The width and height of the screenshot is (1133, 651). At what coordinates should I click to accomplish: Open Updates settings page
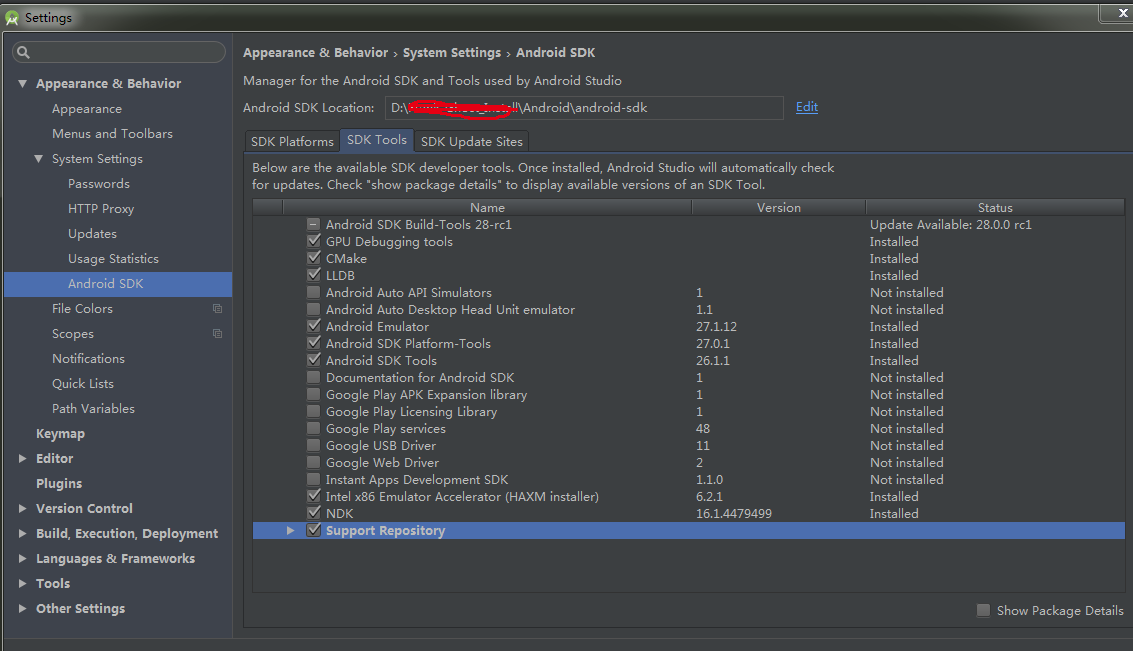tap(92, 233)
